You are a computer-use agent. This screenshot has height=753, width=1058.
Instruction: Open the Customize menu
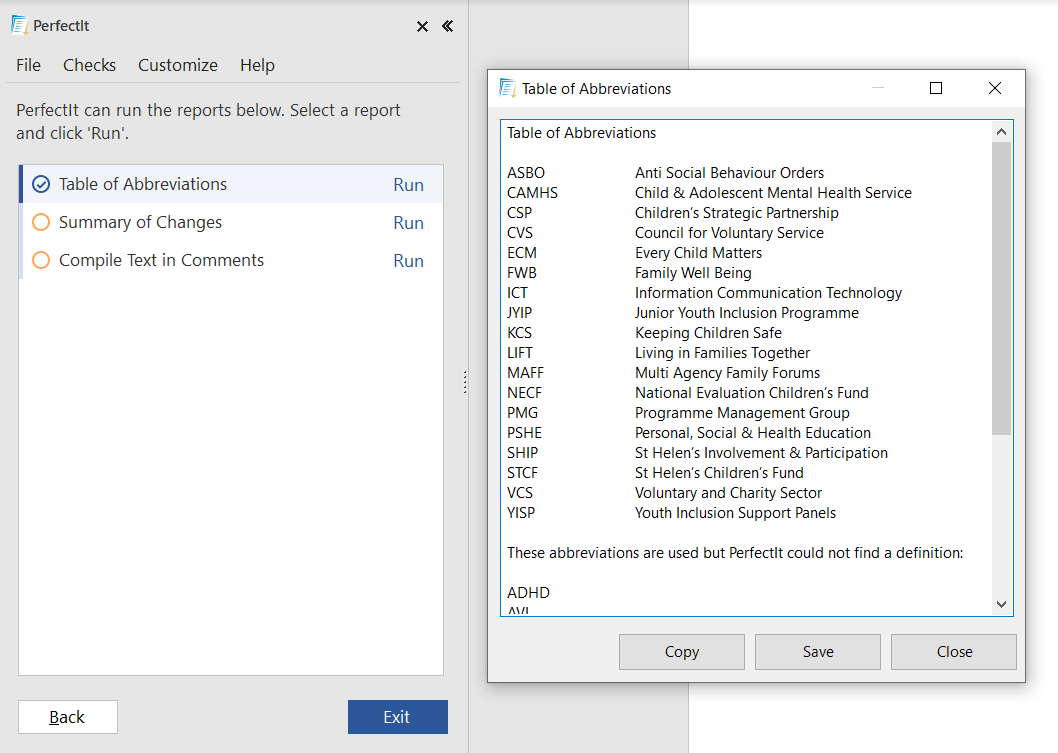(178, 65)
